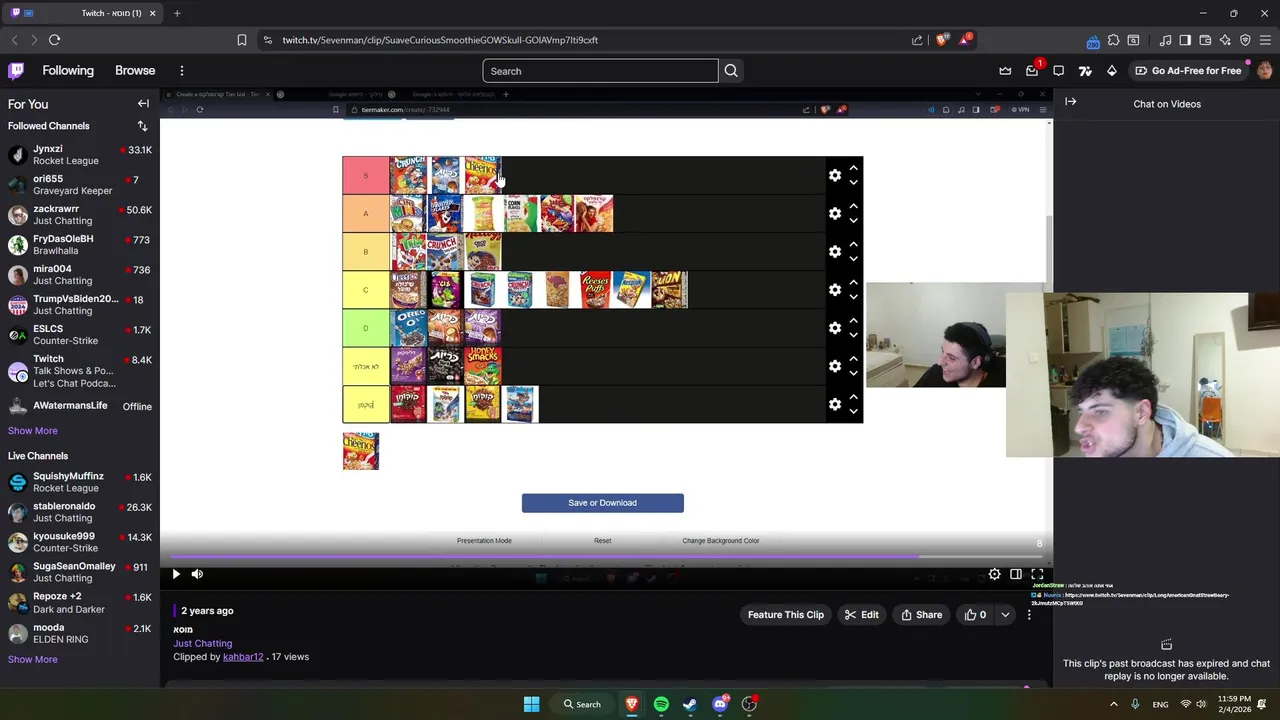1280x720 pixels.
Task: Bookmark this page icon
Action: (241, 40)
